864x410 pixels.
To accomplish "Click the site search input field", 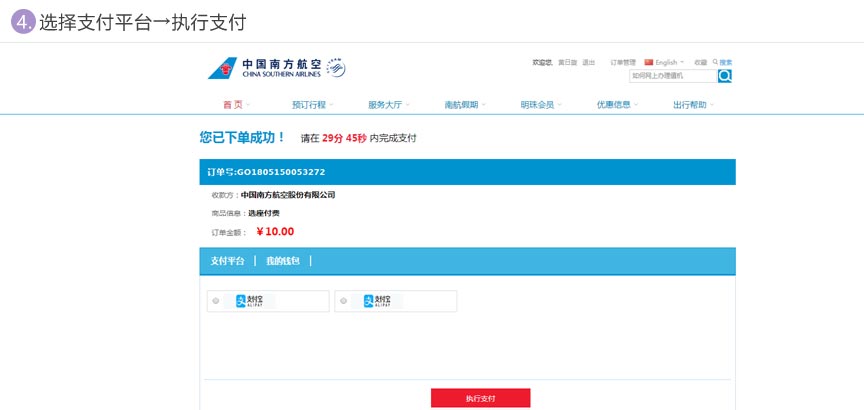I will click(672, 76).
